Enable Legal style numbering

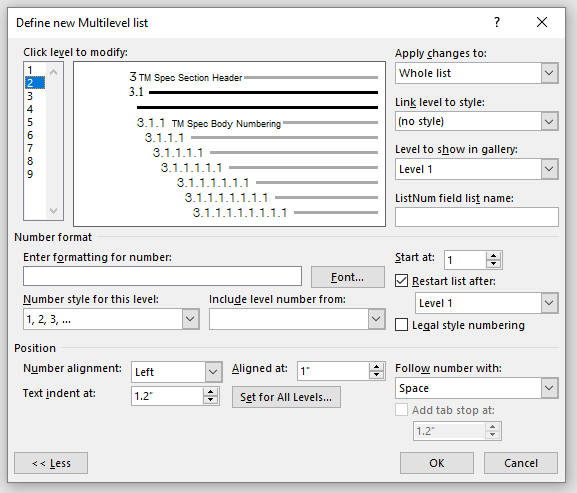(401, 325)
